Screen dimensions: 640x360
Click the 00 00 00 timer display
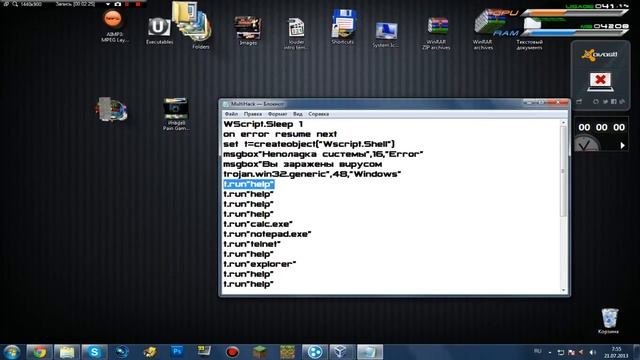[601, 127]
